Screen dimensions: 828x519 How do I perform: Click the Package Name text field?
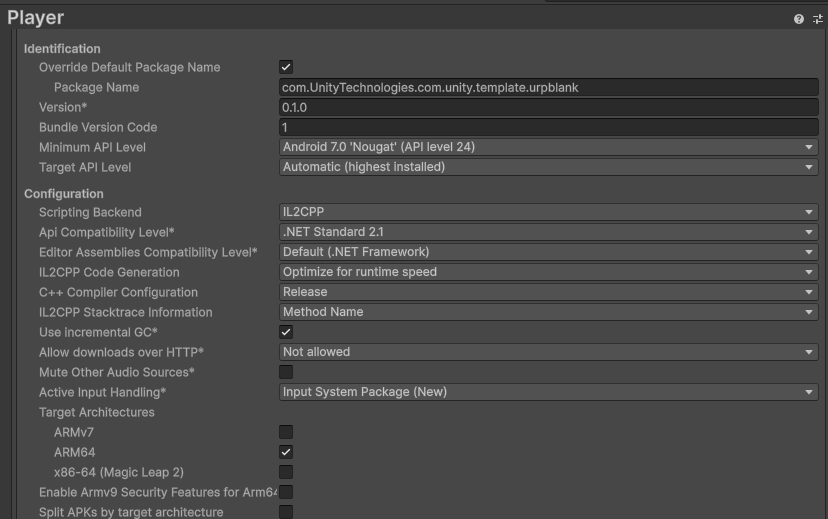549,87
